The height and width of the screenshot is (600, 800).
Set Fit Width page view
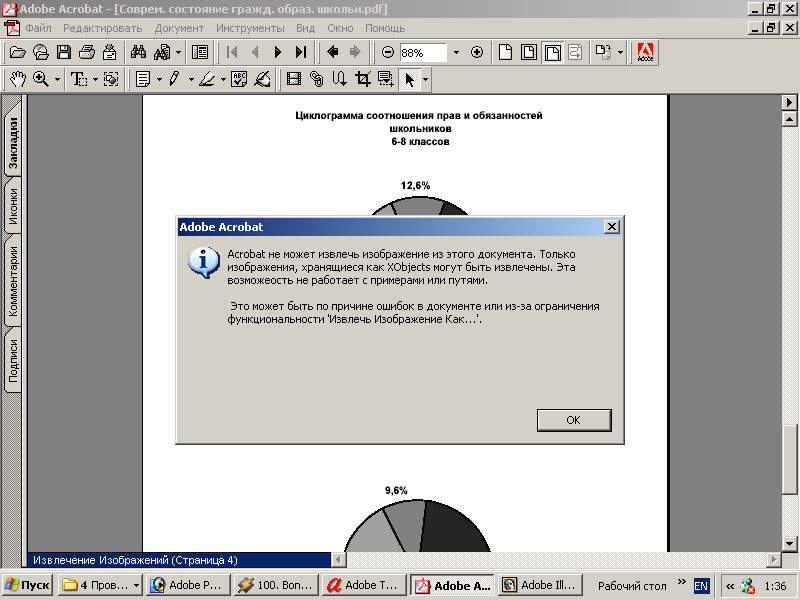tap(553, 52)
